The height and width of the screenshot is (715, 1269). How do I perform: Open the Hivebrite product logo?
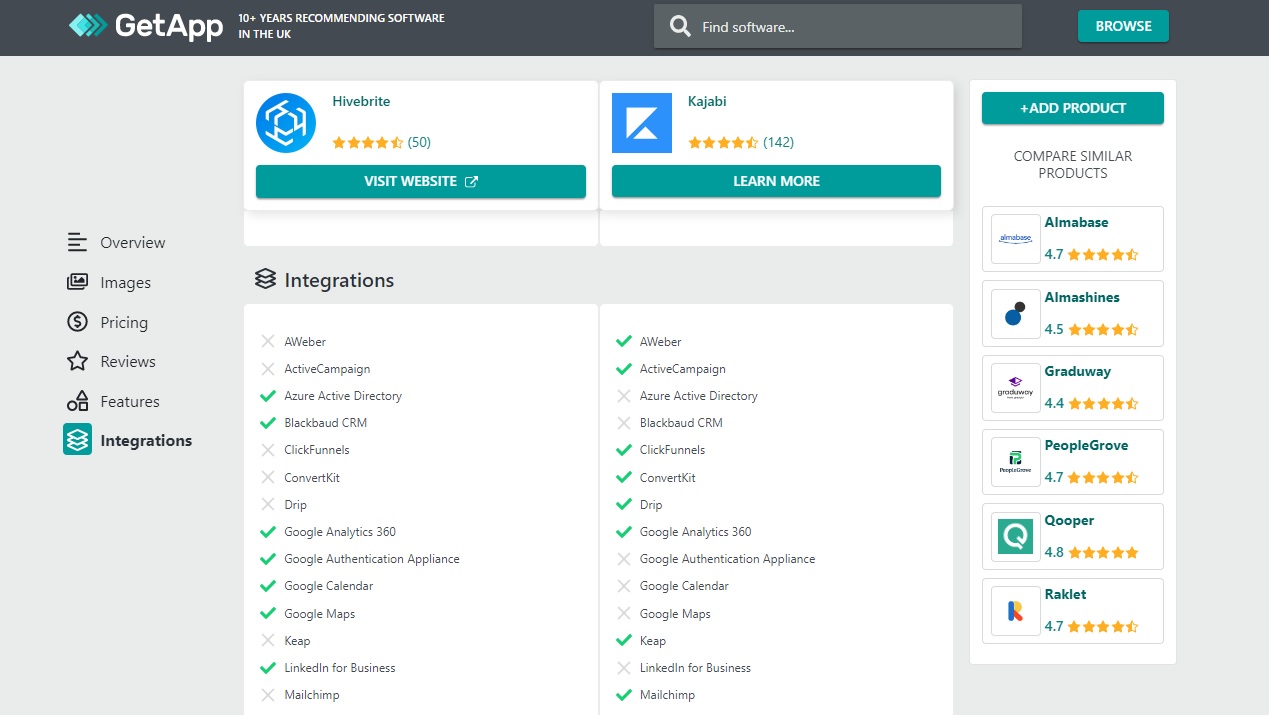click(x=286, y=123)
